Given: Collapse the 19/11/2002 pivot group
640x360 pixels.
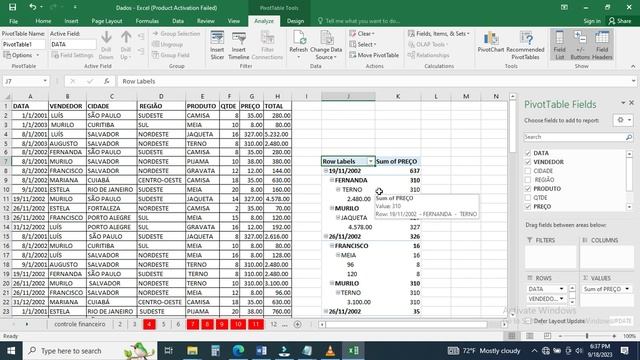Looking at the screenshot, I should [326, 171].
